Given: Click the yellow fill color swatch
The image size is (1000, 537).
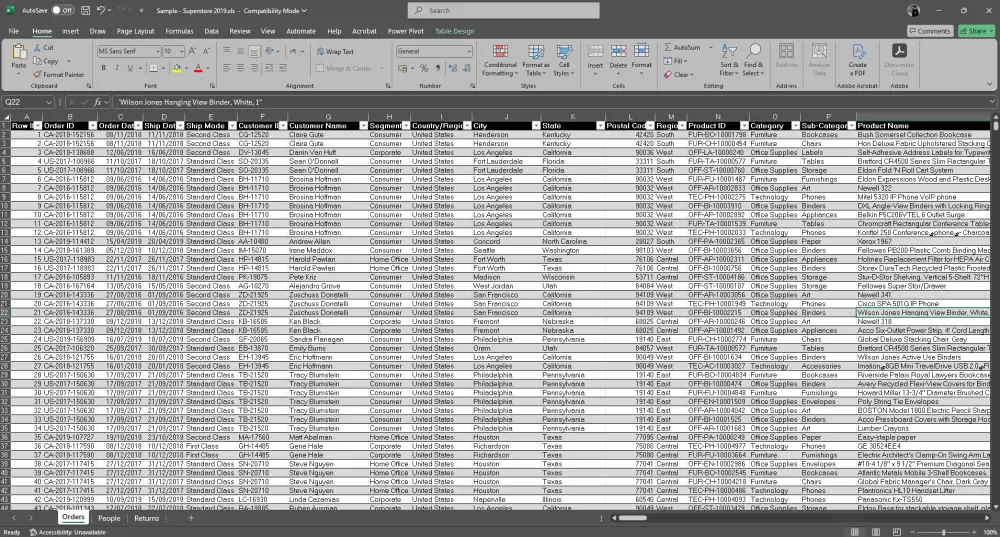Looking at the screenshot, I should coord(177,68).
